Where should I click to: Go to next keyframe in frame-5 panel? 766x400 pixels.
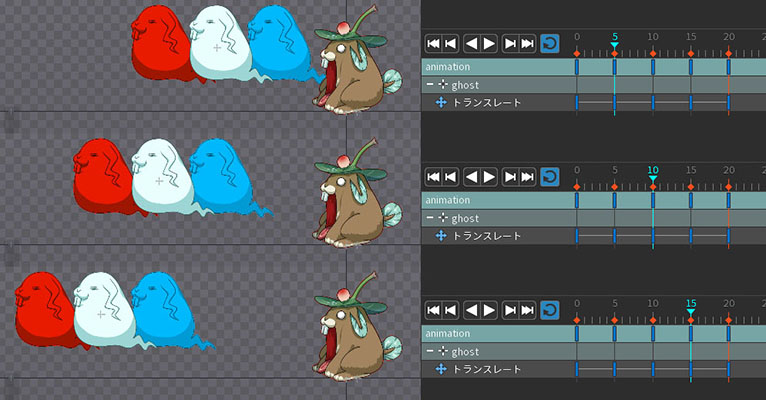[x=510, y=43]
